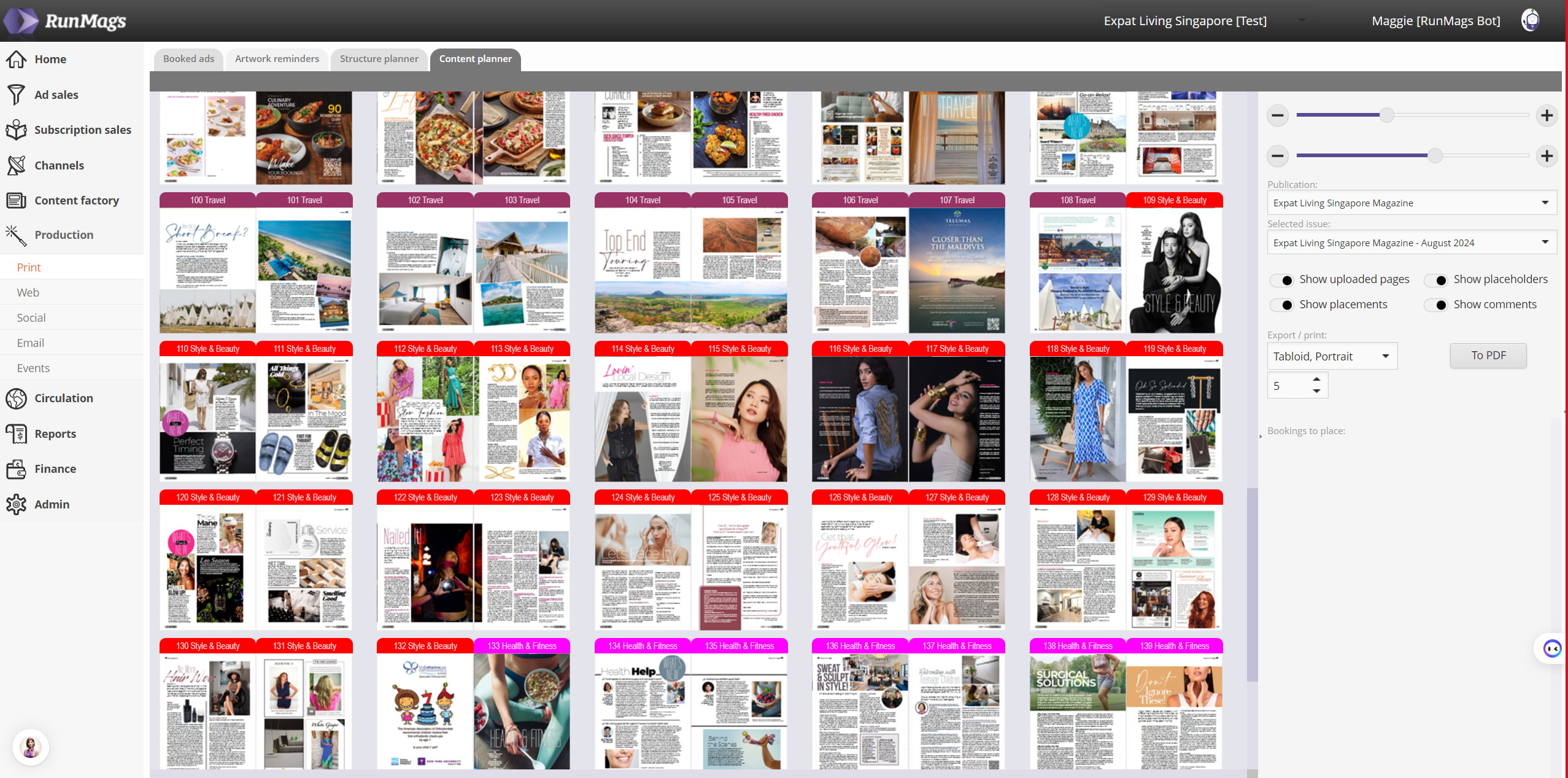
Task: Open the Booked ads tab
Action: click(x=188, y=59)
